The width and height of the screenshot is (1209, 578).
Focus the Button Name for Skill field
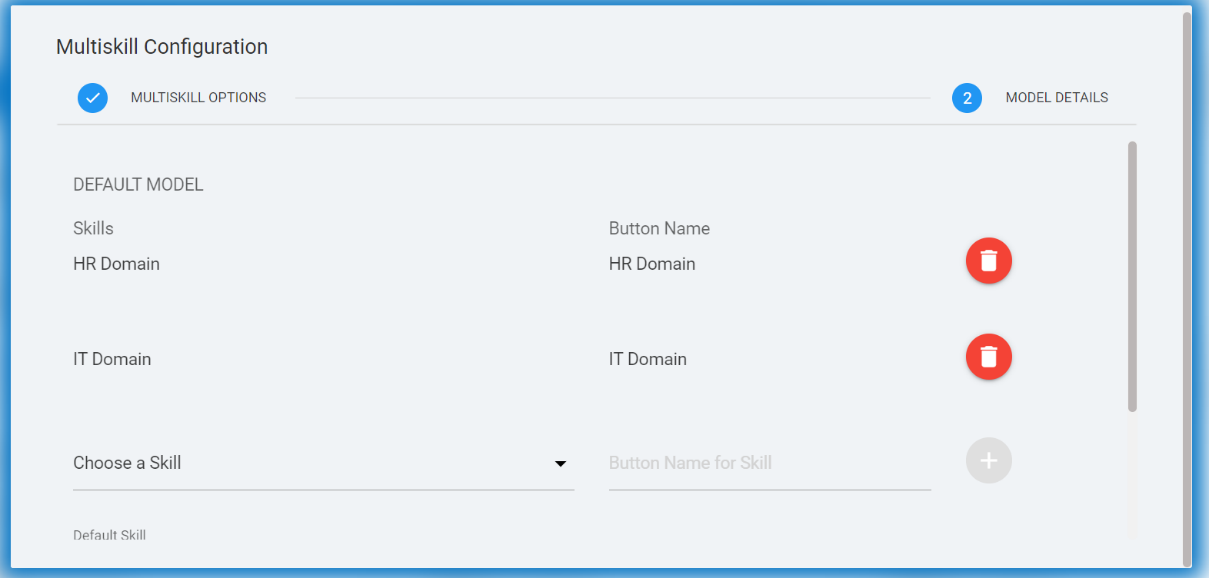(769, 463)
